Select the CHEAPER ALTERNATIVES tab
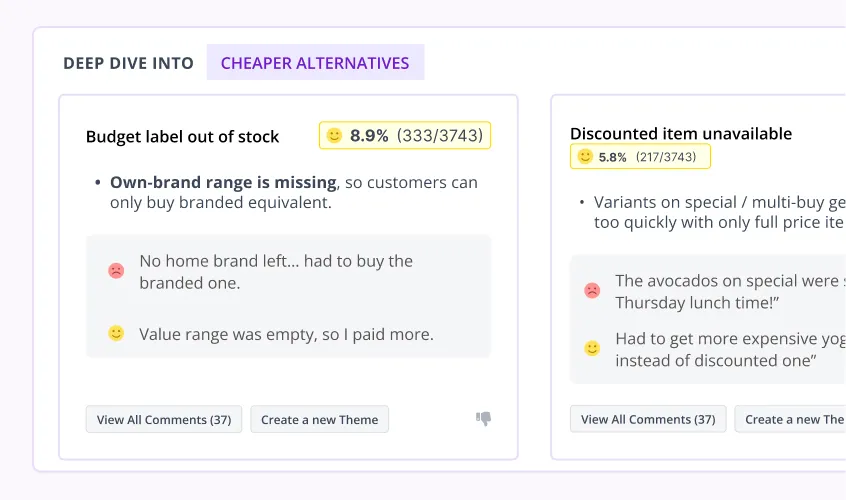This screenshot has width=846, height=500. tap(315, 63)
